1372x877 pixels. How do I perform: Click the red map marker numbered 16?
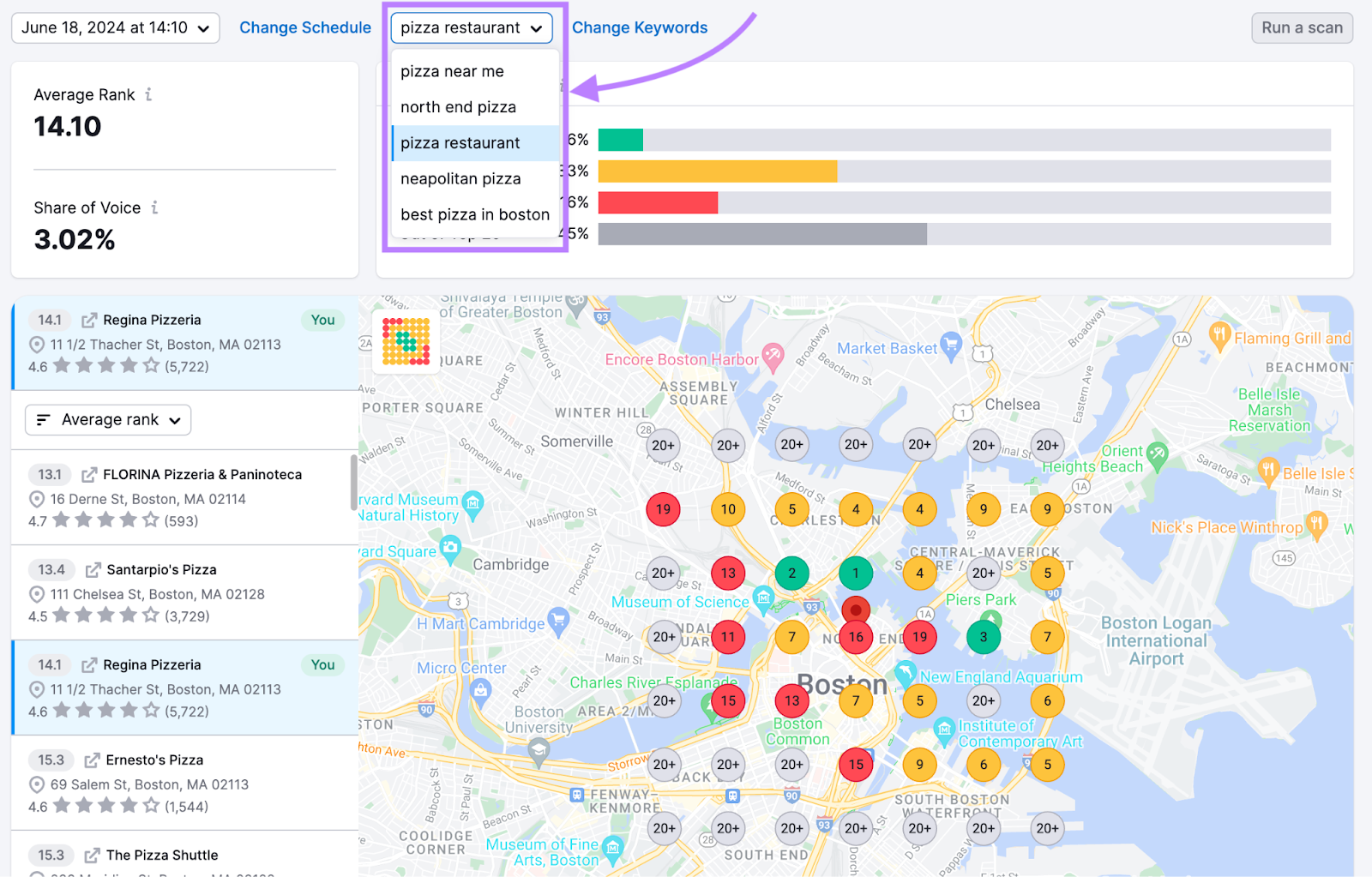[x=855, y=637]
